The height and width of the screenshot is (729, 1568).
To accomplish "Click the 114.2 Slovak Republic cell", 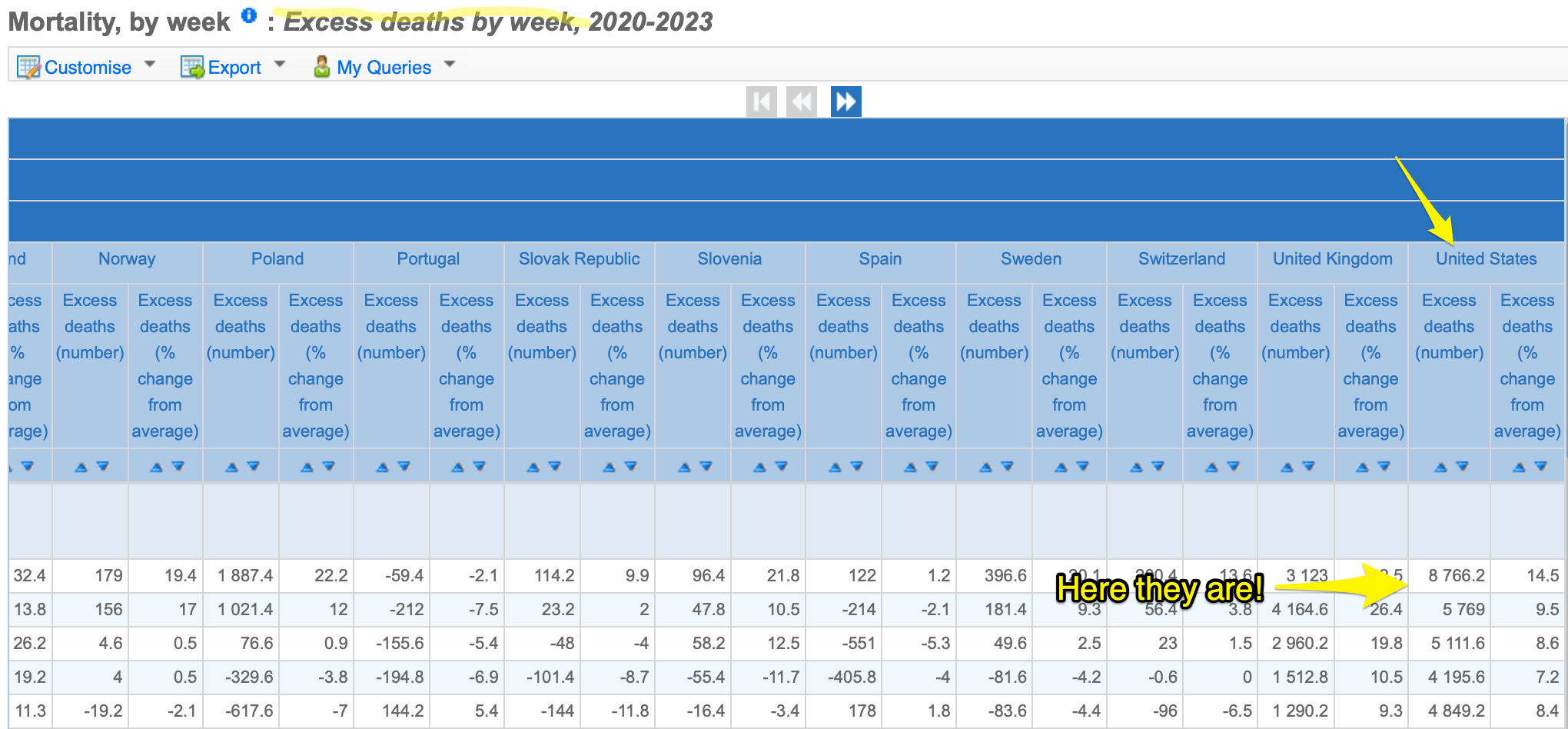I will [543, 575].
